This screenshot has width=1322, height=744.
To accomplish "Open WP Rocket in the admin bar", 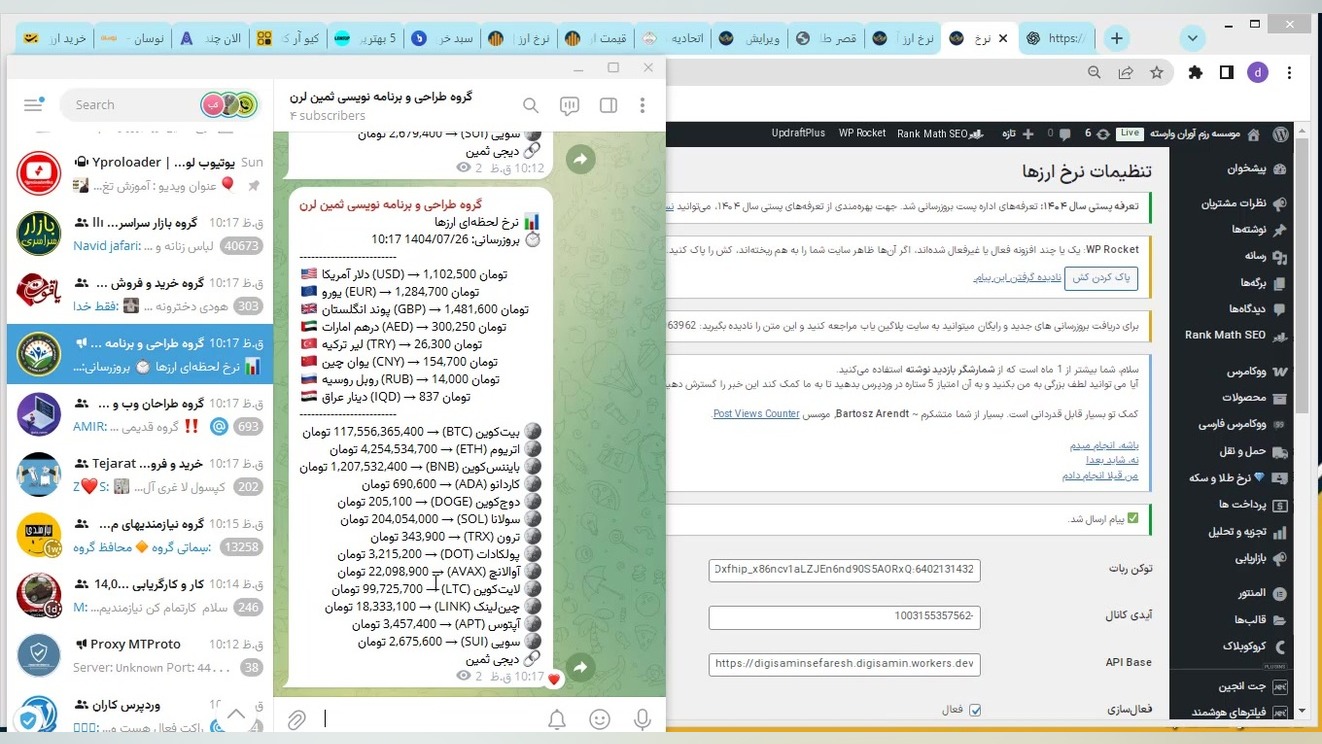I will pyautogui.click(x=862, y=134).
